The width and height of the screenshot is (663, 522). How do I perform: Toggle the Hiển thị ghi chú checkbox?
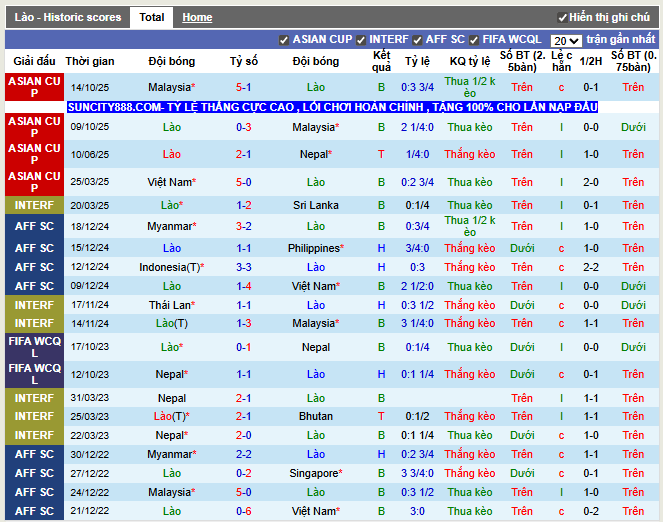(562, 17)
